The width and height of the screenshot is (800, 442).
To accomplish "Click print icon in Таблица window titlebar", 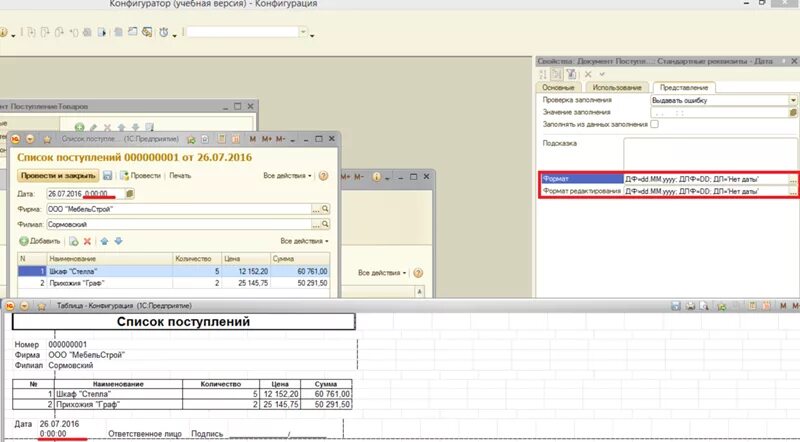I will pyautogui.click(x=690, y=306).
